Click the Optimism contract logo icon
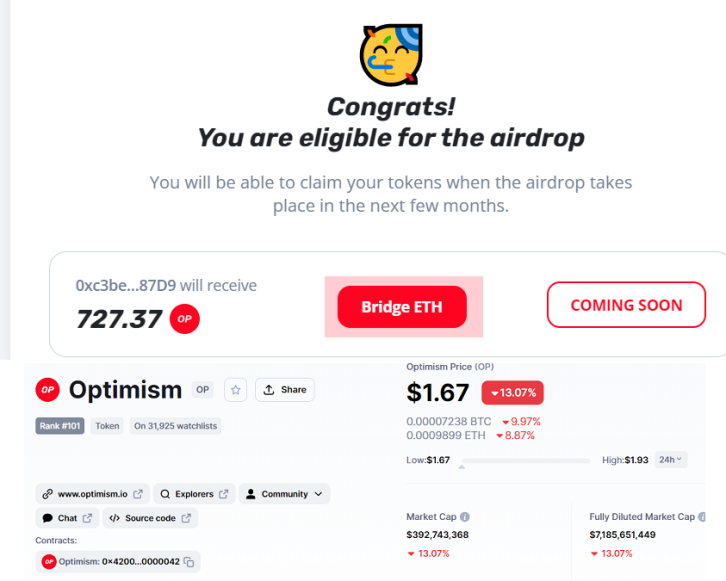The width and height of the screenshot is (726, 581). tap(49, 562)
